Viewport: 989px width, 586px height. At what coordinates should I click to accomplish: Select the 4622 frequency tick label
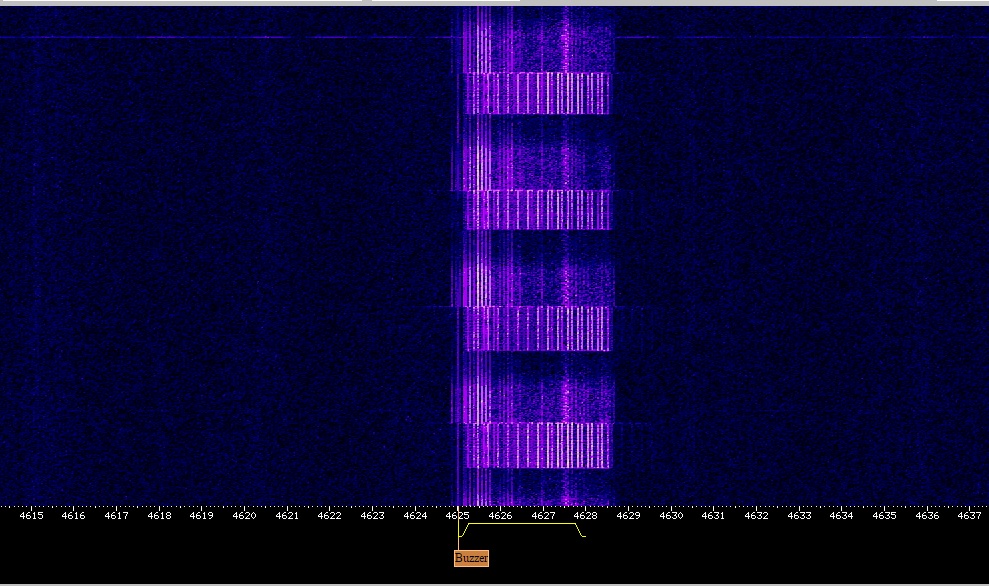[329, 516]
